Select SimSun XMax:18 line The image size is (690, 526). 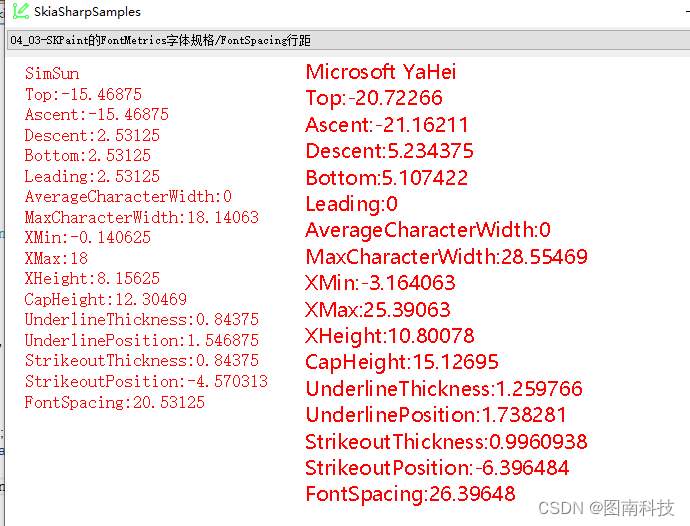pyautogui.click(x=56, y=258)
